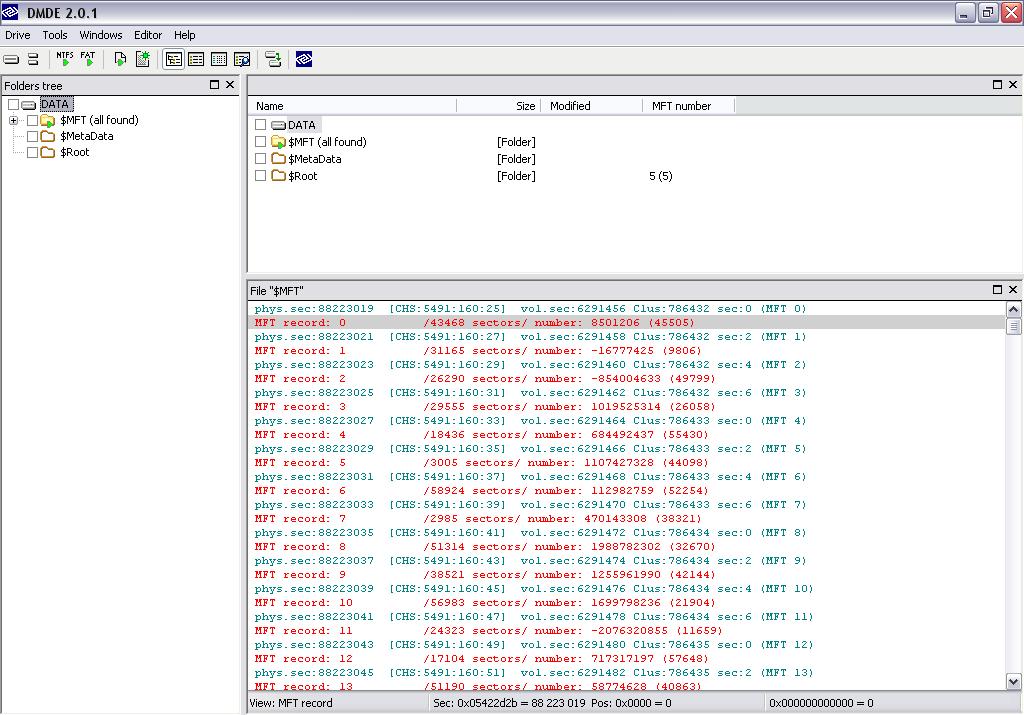Click the grid table view toolbar icon
The image size is (1024, 715).
click(219, 60)
